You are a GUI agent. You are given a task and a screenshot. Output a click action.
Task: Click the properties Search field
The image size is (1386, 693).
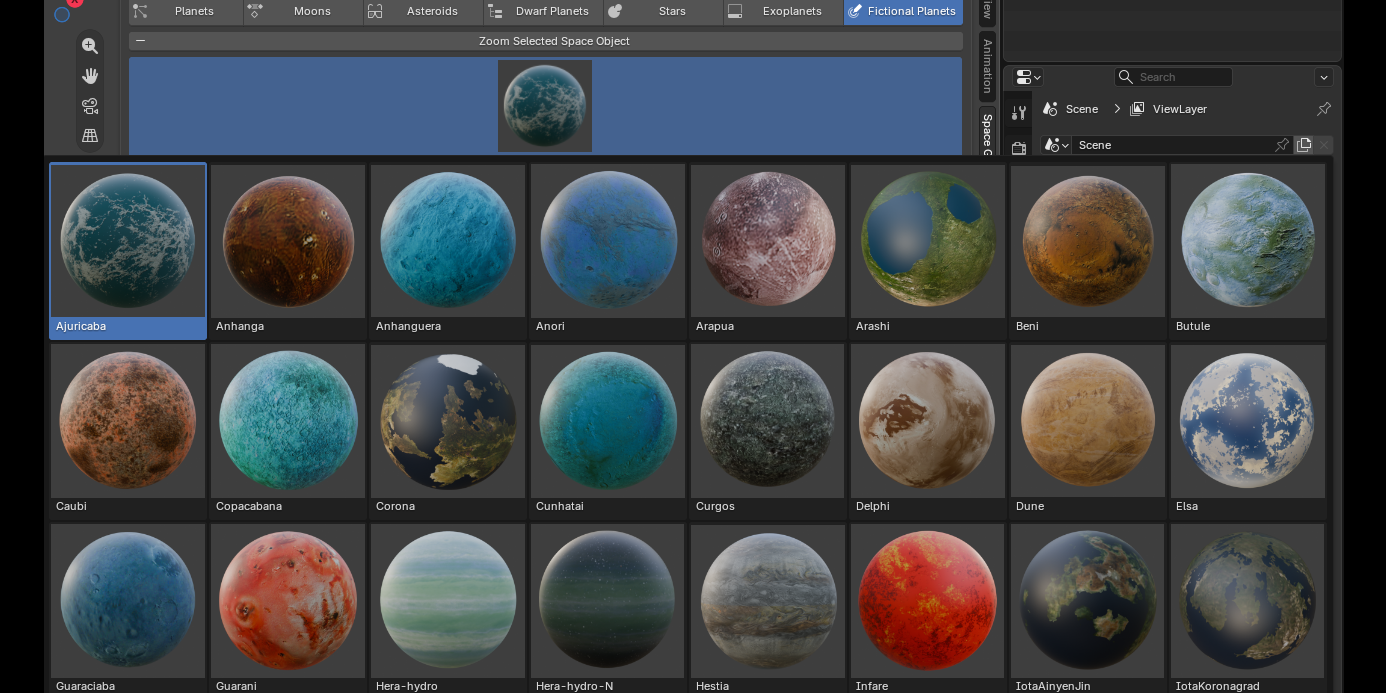pos(1173,77)
